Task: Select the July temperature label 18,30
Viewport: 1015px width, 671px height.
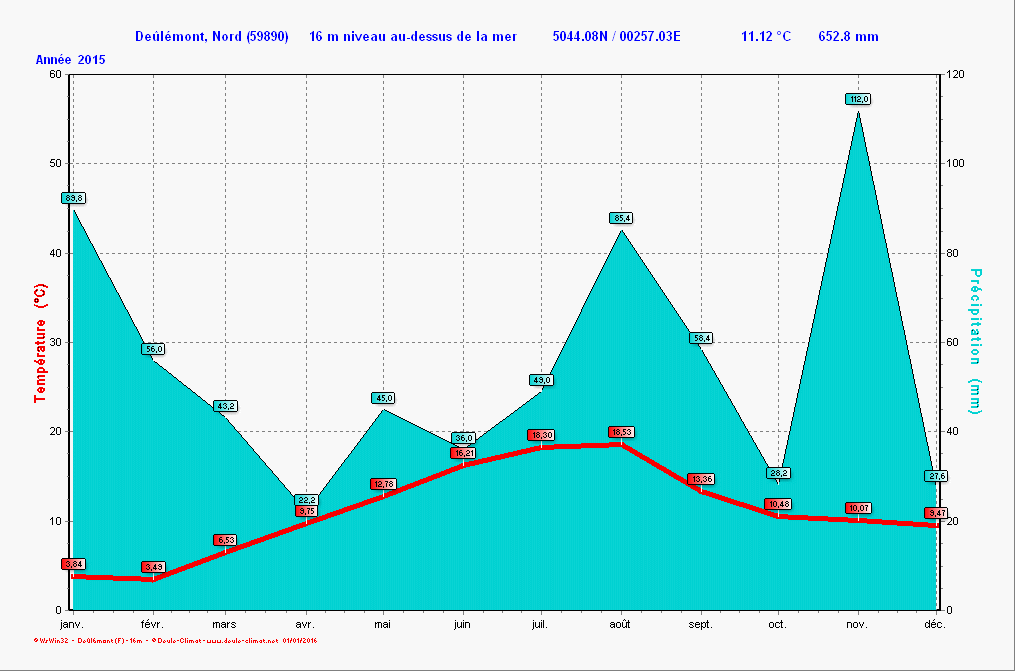Action: pyautogui.click(x=541, y=435)
